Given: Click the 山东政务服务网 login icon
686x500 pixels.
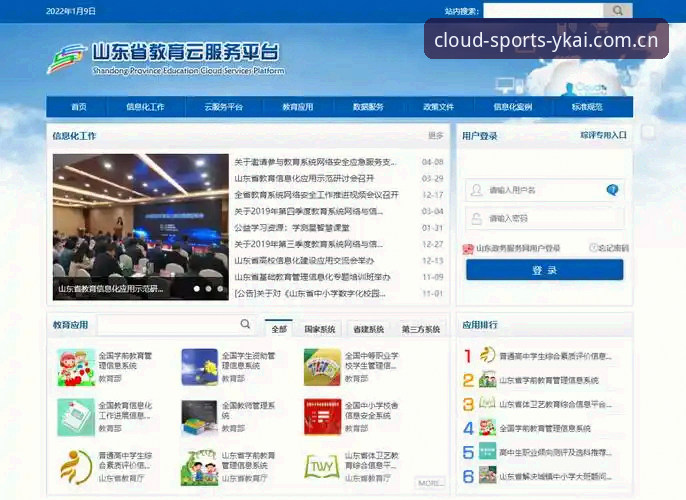Looking at the screenshot, I should tap(468, 249).
